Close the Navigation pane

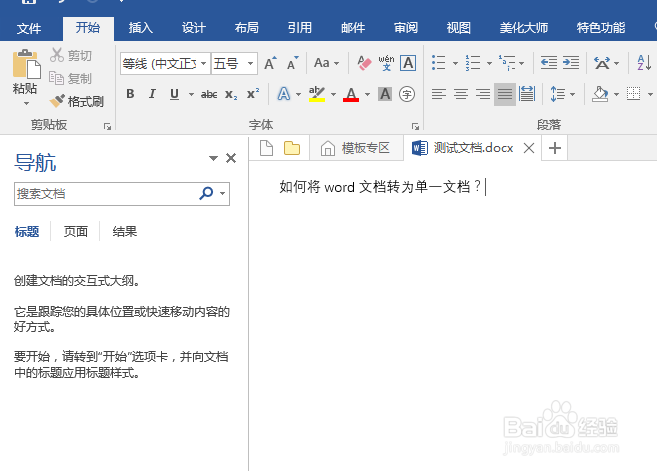pos(231,158)
